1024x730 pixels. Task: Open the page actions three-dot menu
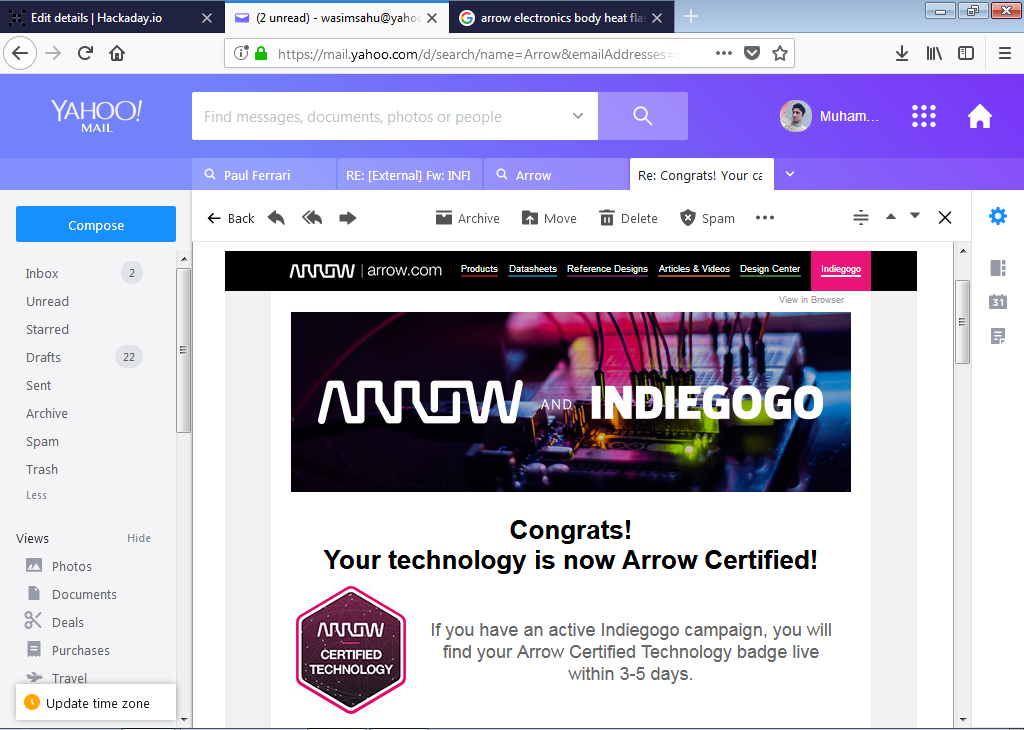pyautogui.click(x=724, y=54)
